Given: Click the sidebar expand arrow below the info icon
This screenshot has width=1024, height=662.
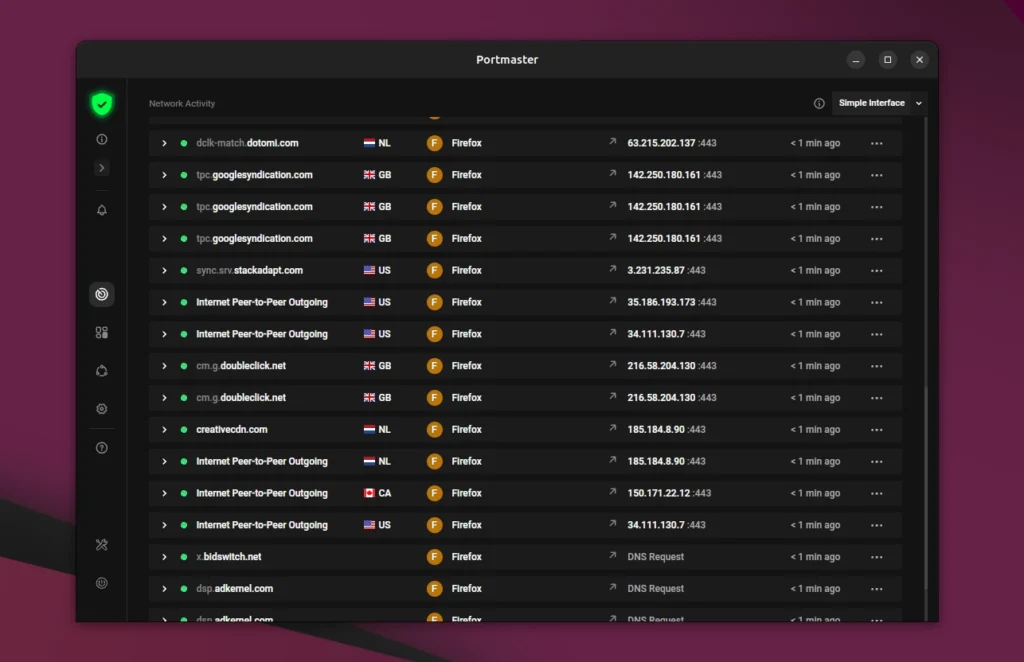Looking at the screenshot, I should pos(101,167).
